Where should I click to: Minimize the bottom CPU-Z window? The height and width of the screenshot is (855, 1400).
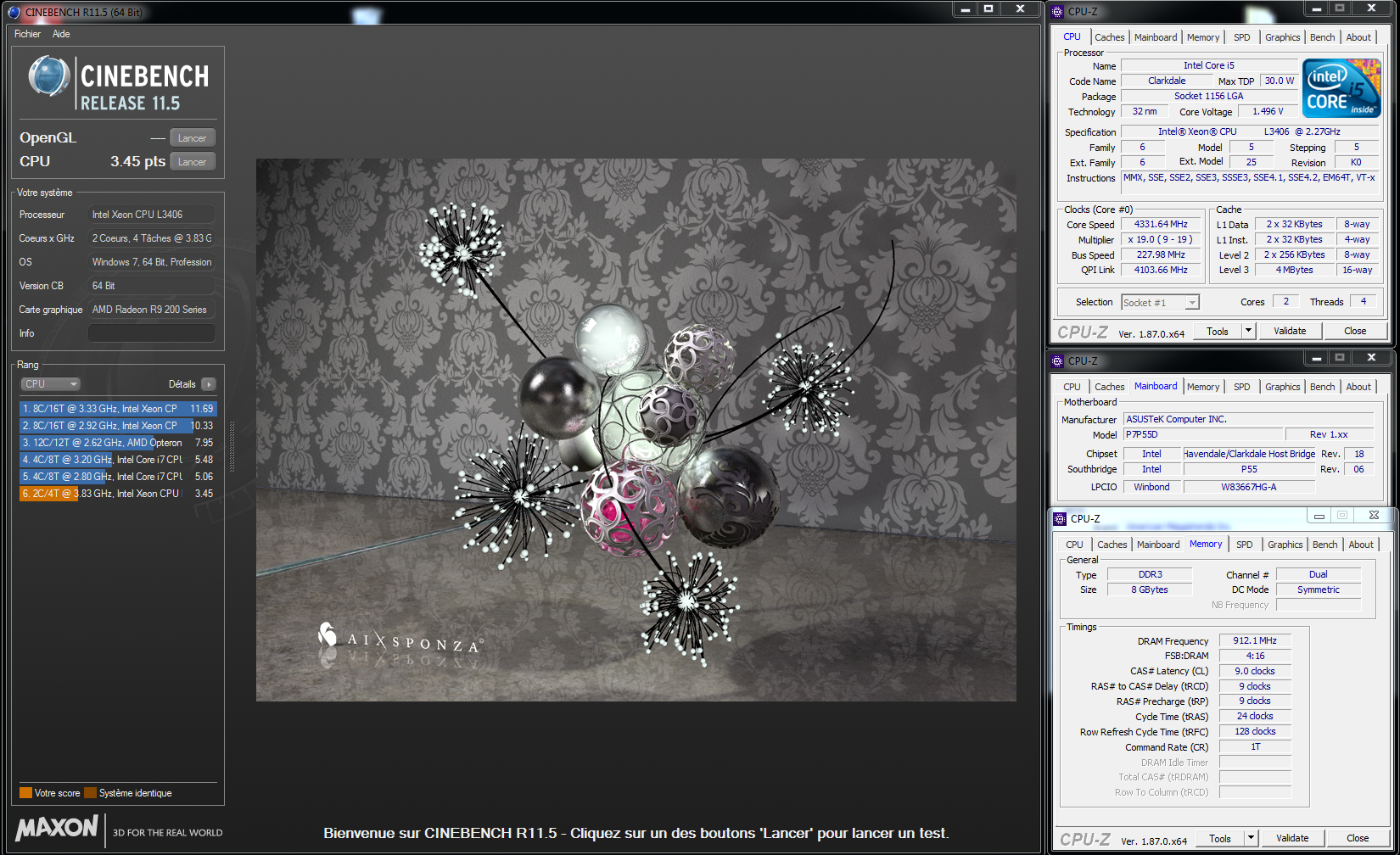tap(1319, 516)
